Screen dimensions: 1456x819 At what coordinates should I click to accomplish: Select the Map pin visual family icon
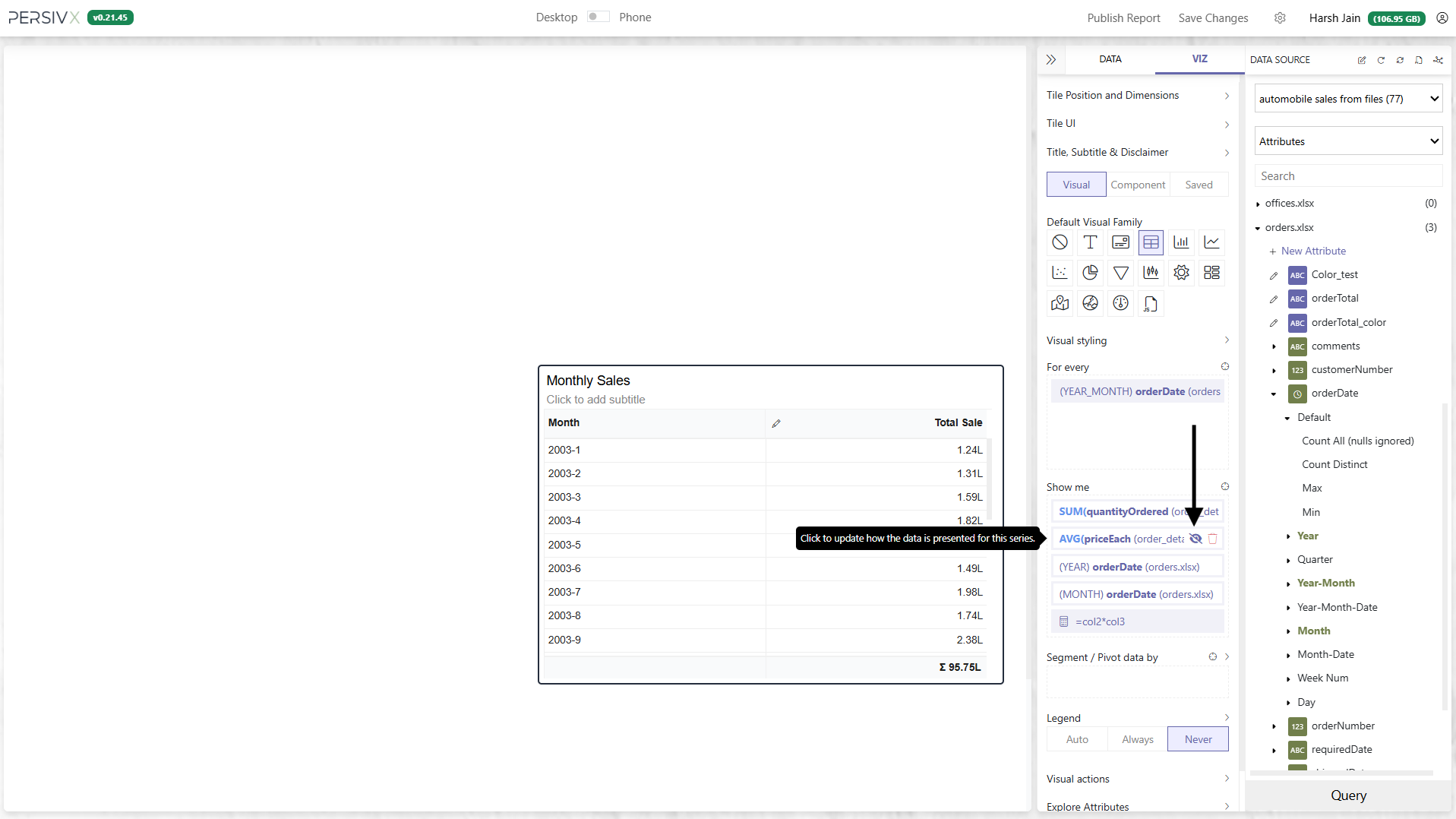coord(1060,303)
